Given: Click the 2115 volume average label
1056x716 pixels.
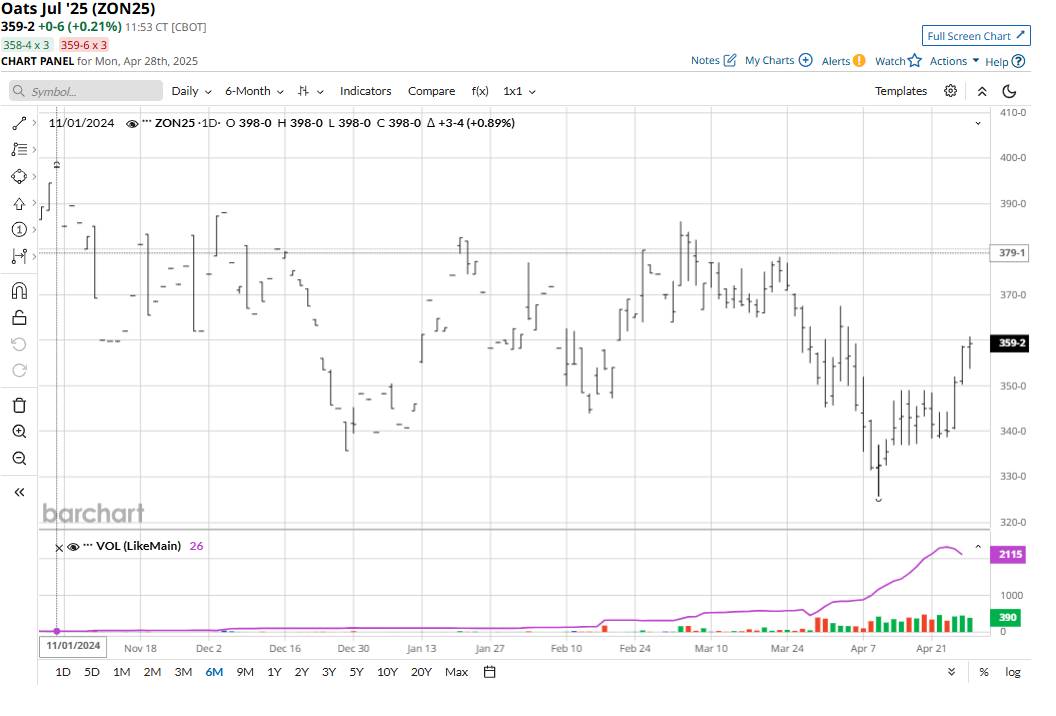Looking at the screenshot, I should click(1008, 554).
